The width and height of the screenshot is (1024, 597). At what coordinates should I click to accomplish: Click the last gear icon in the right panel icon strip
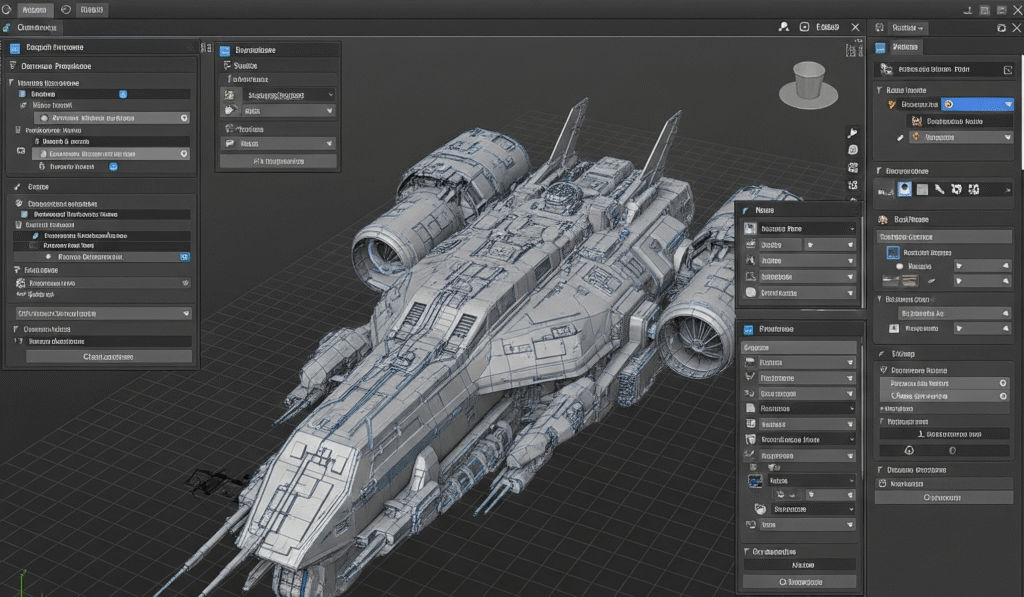(x=974, y=189)
